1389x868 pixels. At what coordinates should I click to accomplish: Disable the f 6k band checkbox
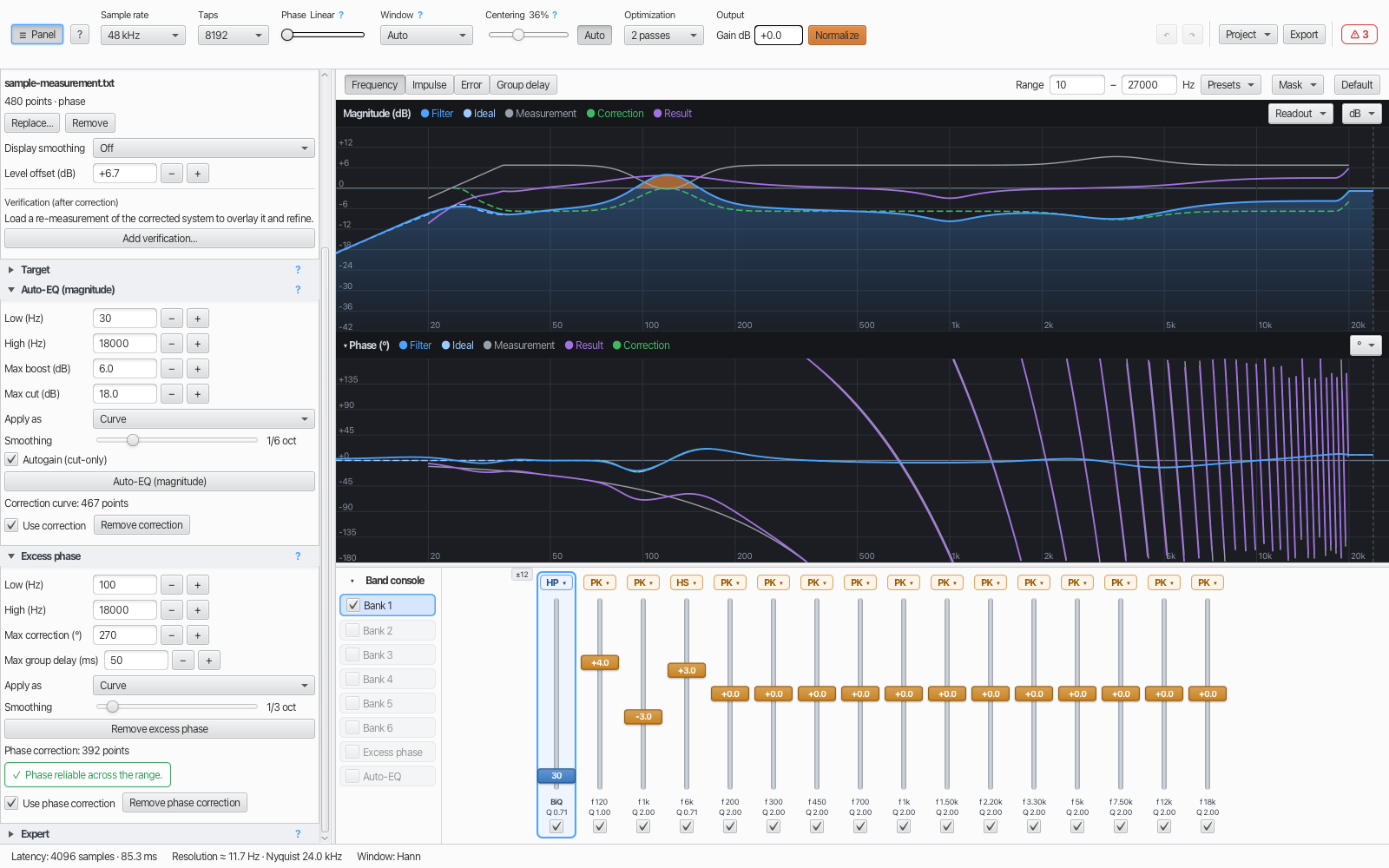687,826
